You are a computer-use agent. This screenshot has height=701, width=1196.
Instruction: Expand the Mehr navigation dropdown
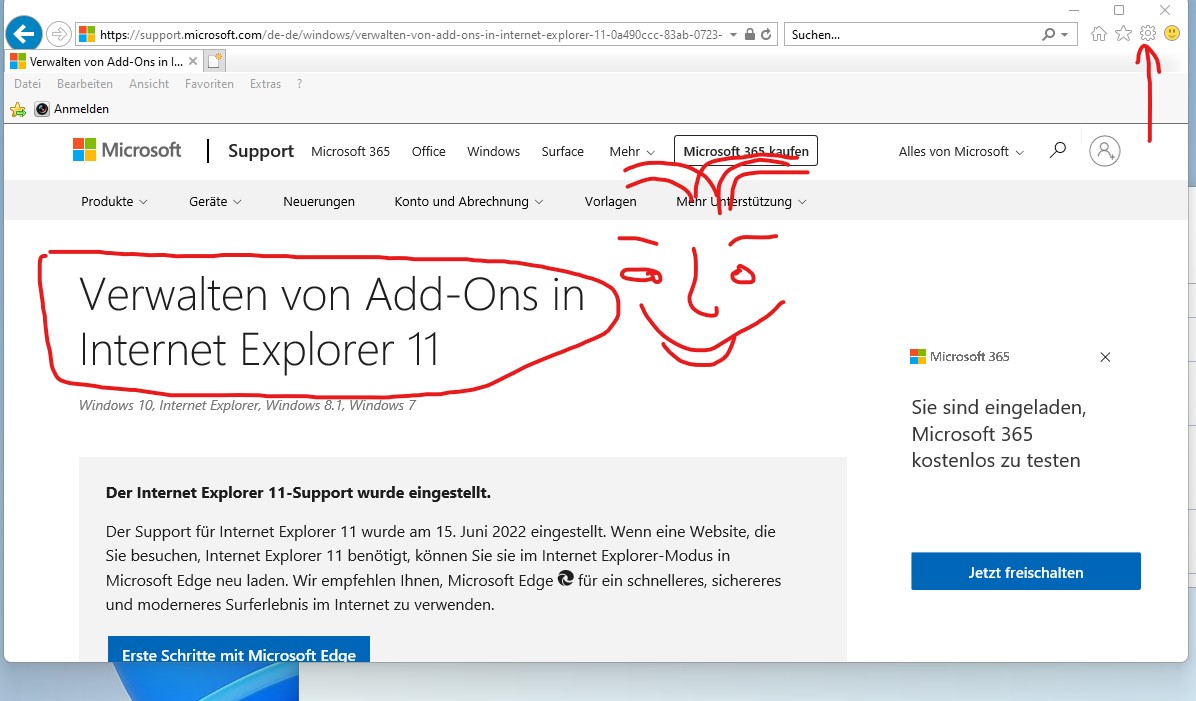click(x=632, y=152)
